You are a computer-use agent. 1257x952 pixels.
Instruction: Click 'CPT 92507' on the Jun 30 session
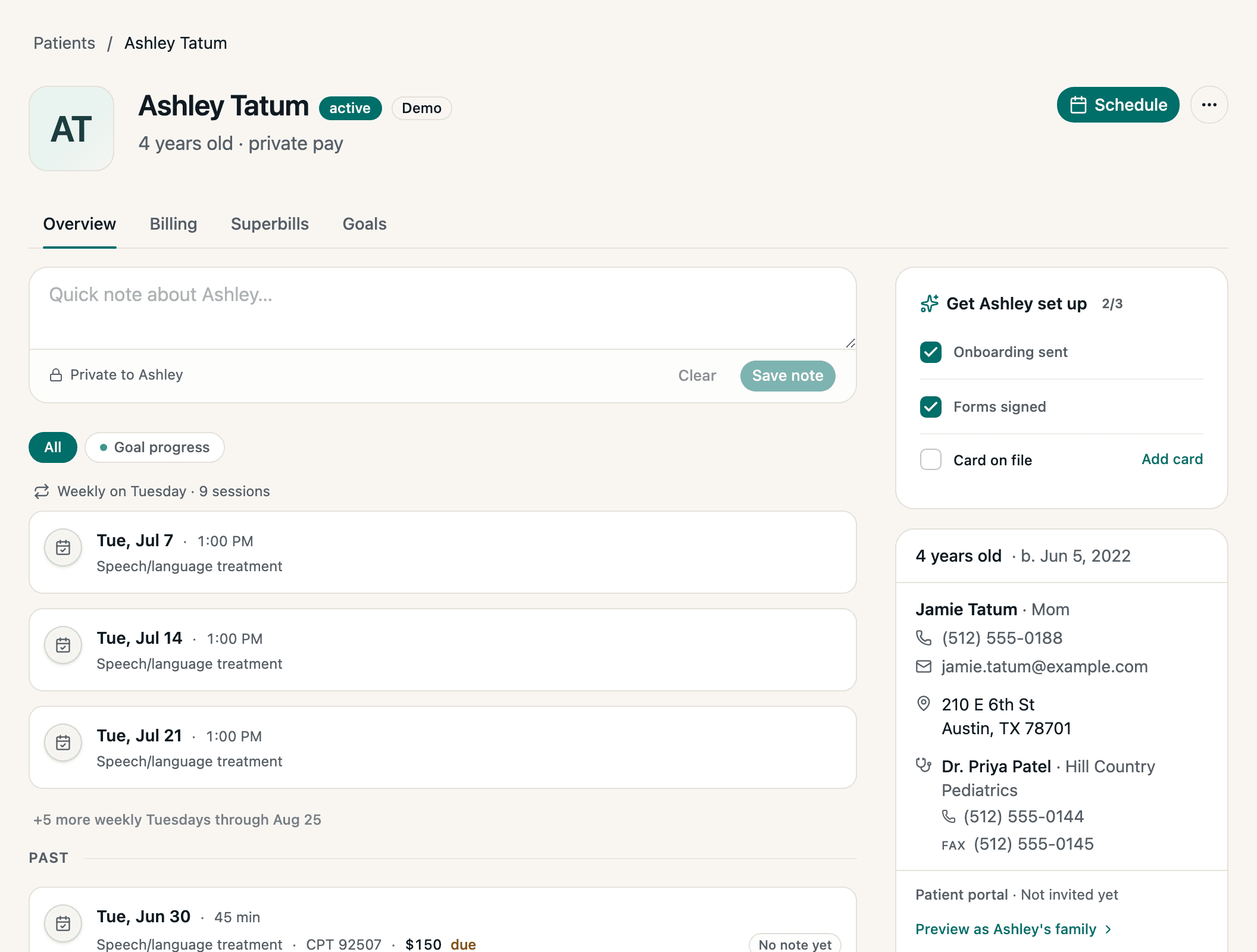coord(343,944)
